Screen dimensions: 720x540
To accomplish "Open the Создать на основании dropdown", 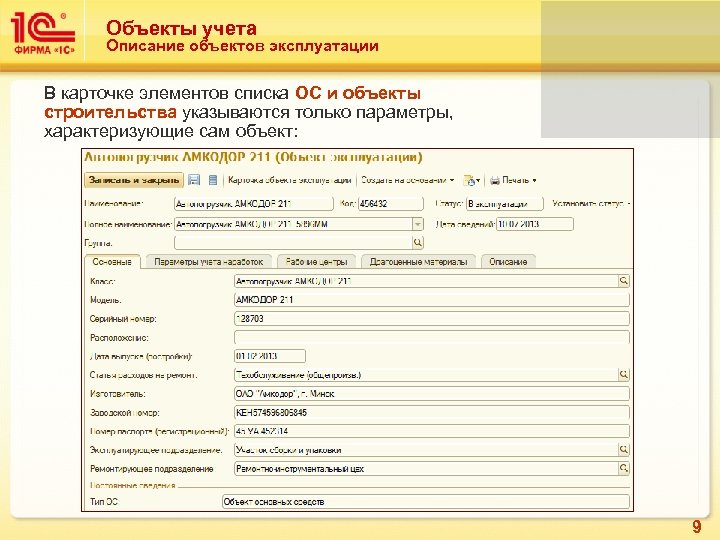I will coord(407,180).
